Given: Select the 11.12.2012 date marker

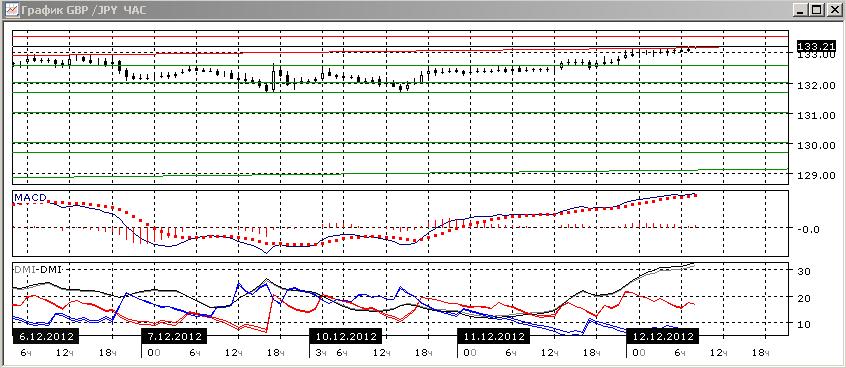Looking at the screenshot, I should (494, 336).
